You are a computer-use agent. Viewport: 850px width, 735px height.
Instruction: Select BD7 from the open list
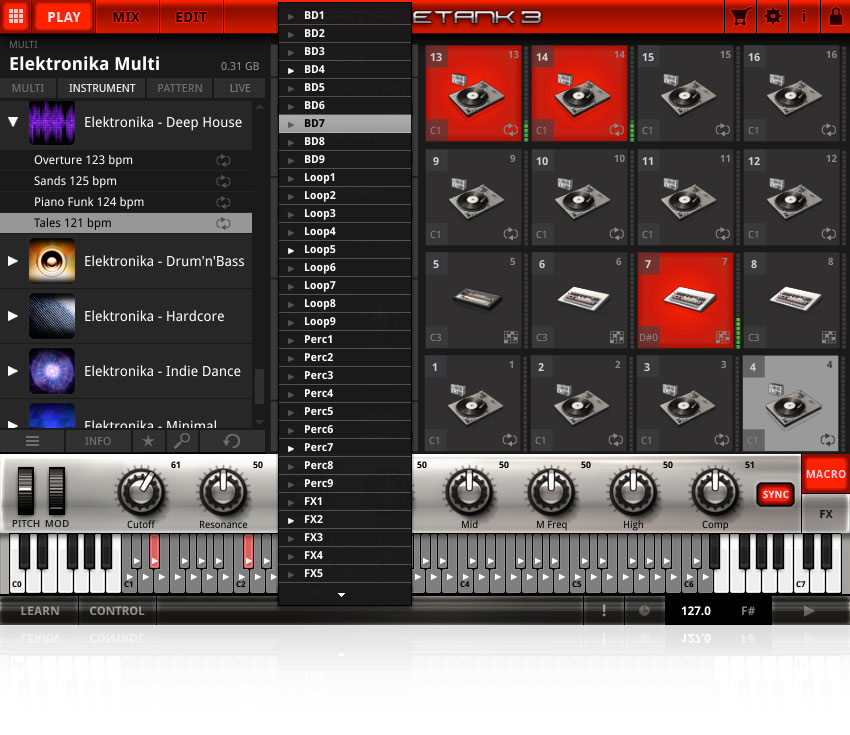pyautogui.click(x=344, y=123)
